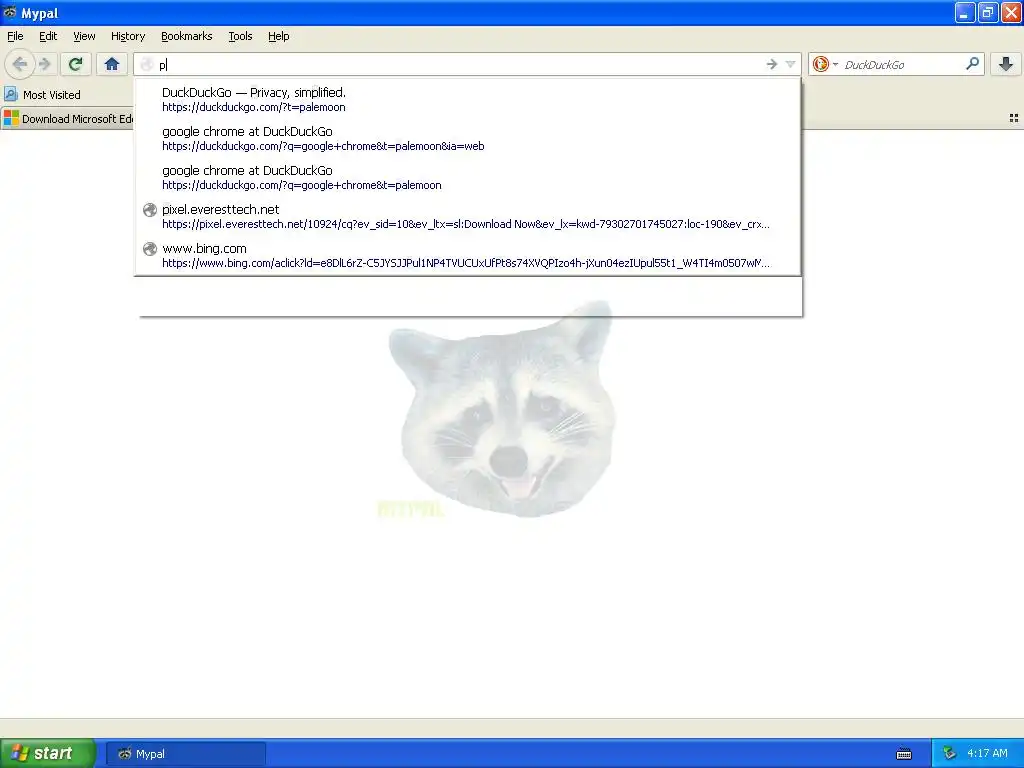Click the 4:17 AM taskbar clock
The height and width of the screenshot is (768, 1024).
pos(987,754)
